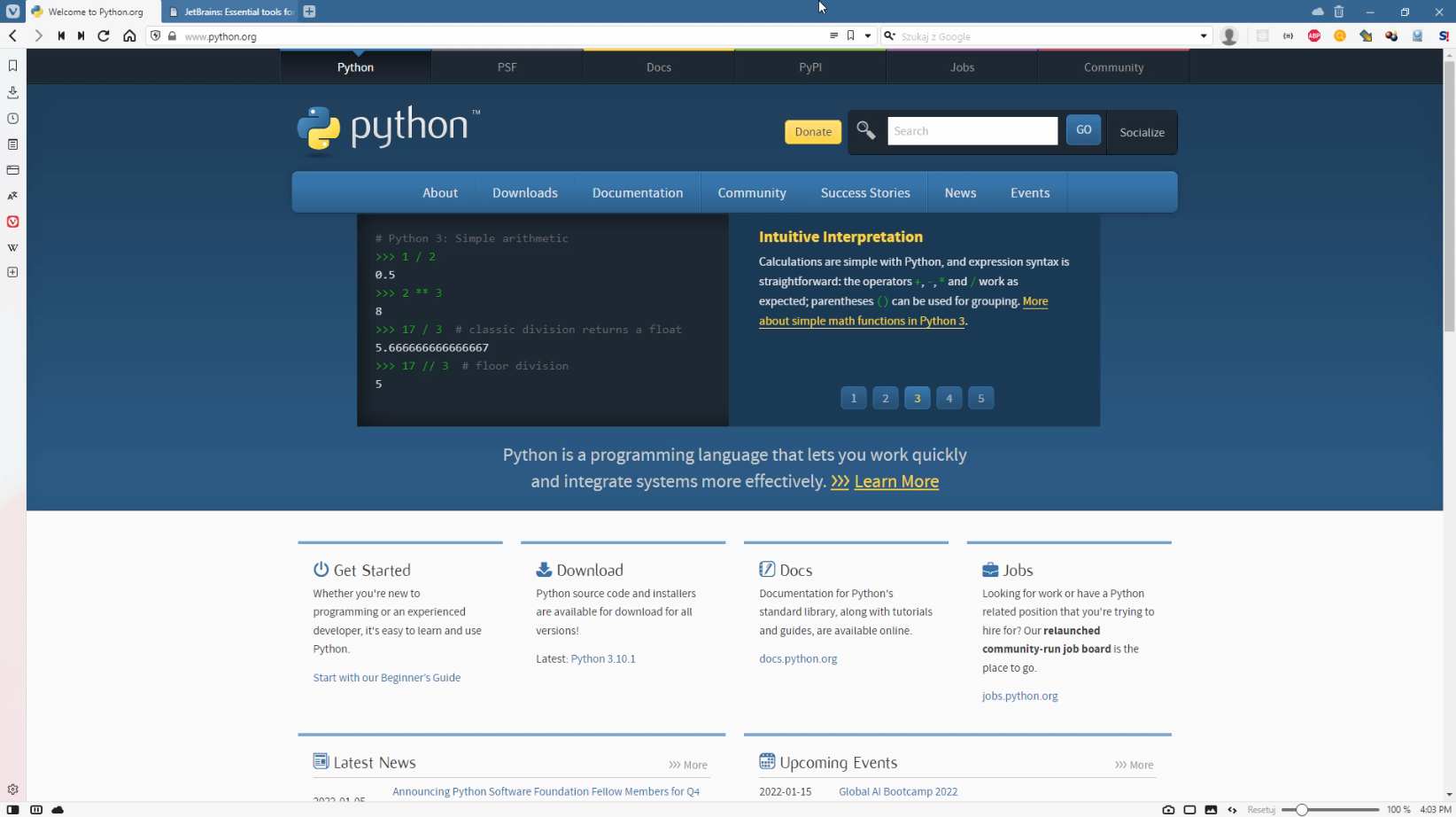Click the yellow Donate button
Image resolution: width=1456 pixels, height=817 pixels.
pyautogui.click(x=812, y=132)
